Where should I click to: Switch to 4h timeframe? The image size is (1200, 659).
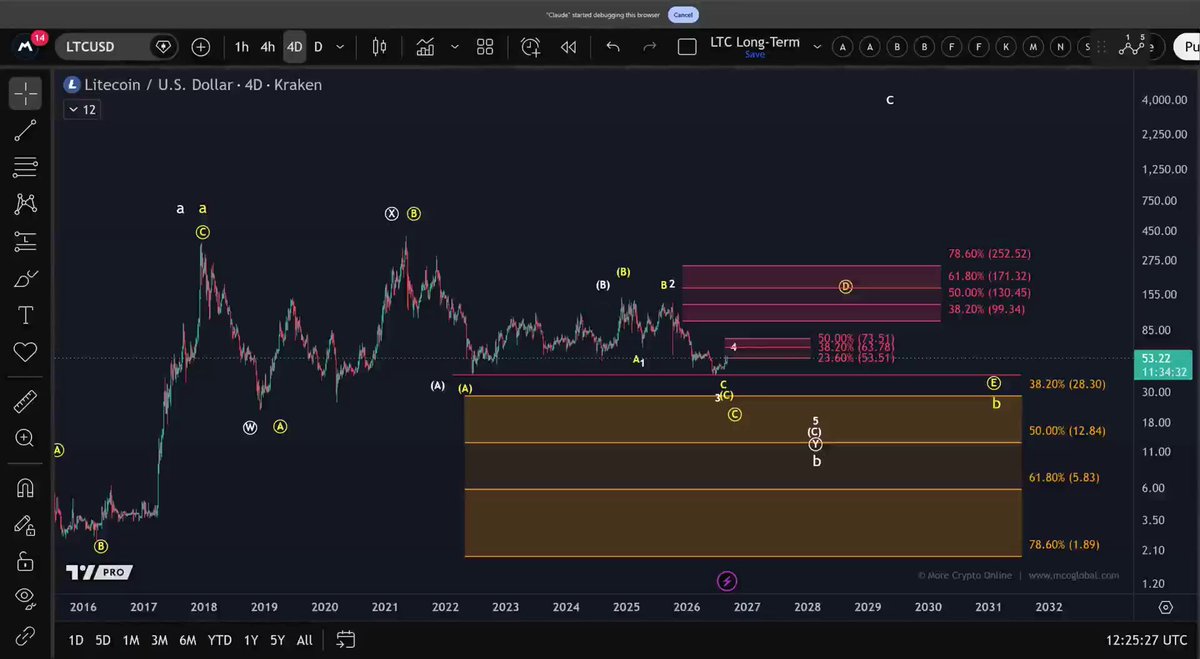pyautogui.click(x=268, y=47)
